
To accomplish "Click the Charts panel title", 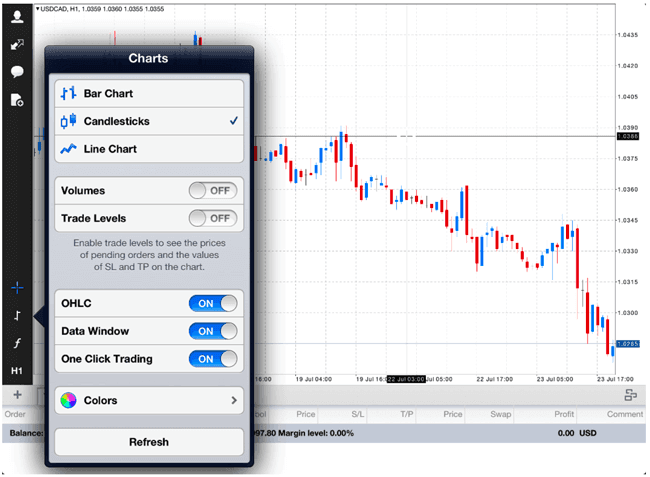I will [148, 58].
